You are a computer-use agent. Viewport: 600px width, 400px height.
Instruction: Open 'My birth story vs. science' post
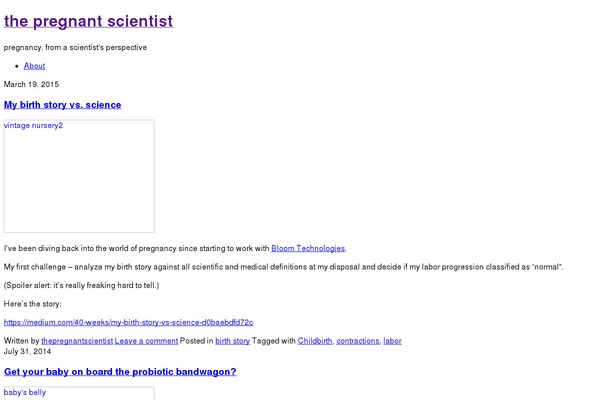pos(63,104)
